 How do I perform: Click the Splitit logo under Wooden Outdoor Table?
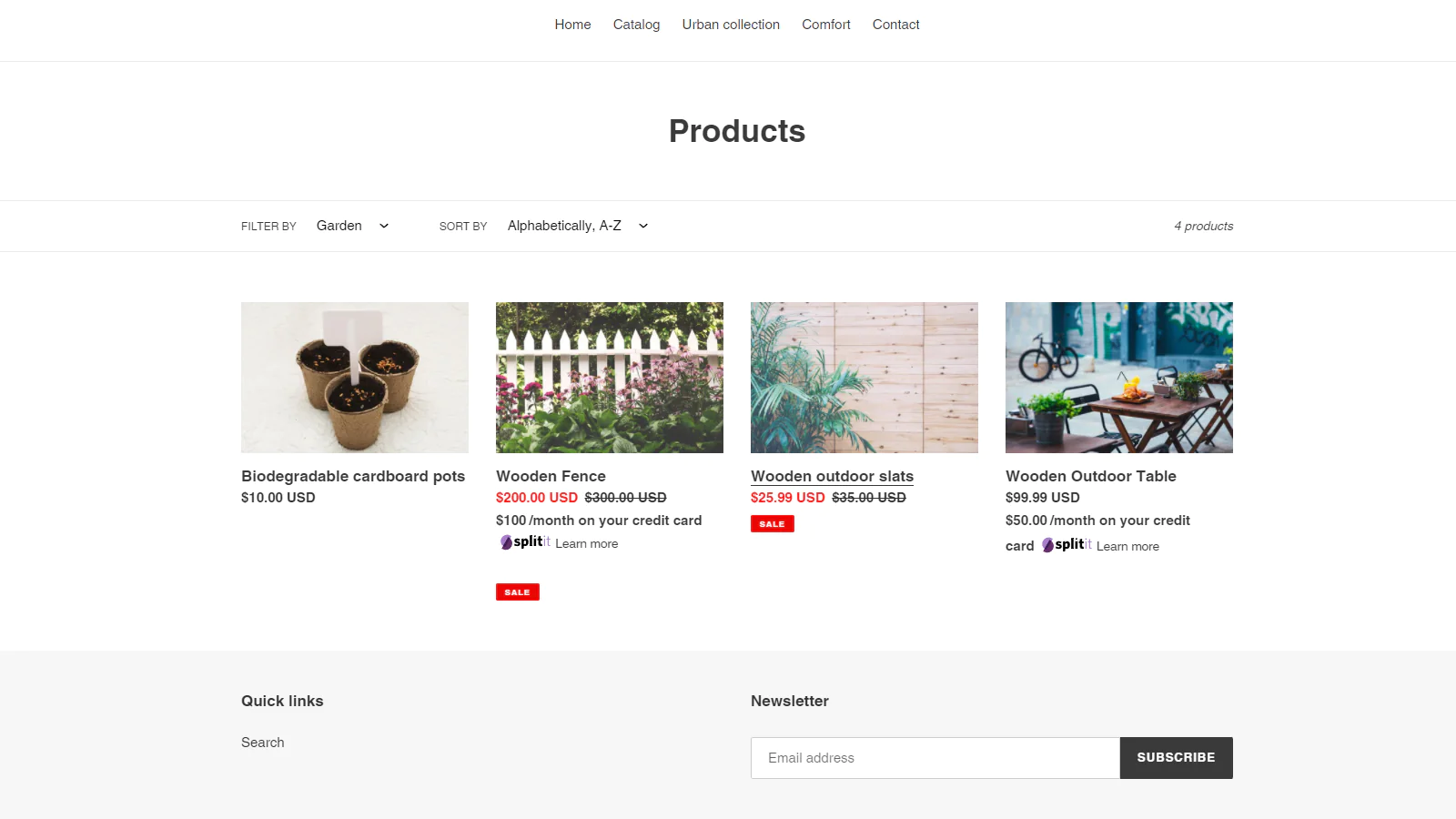[x=1067, y=544]
